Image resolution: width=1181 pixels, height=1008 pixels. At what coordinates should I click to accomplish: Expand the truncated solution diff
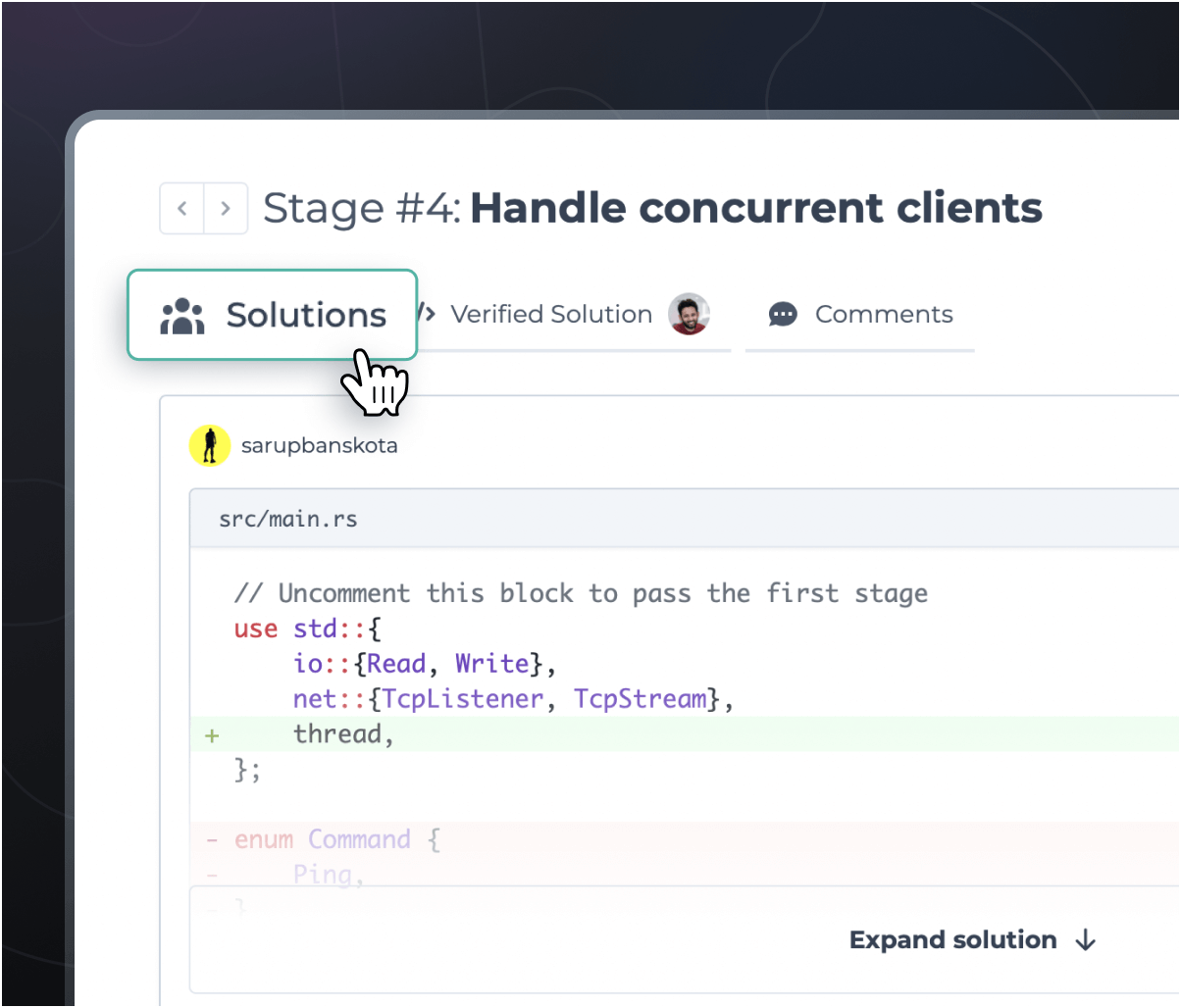(973, 939)
